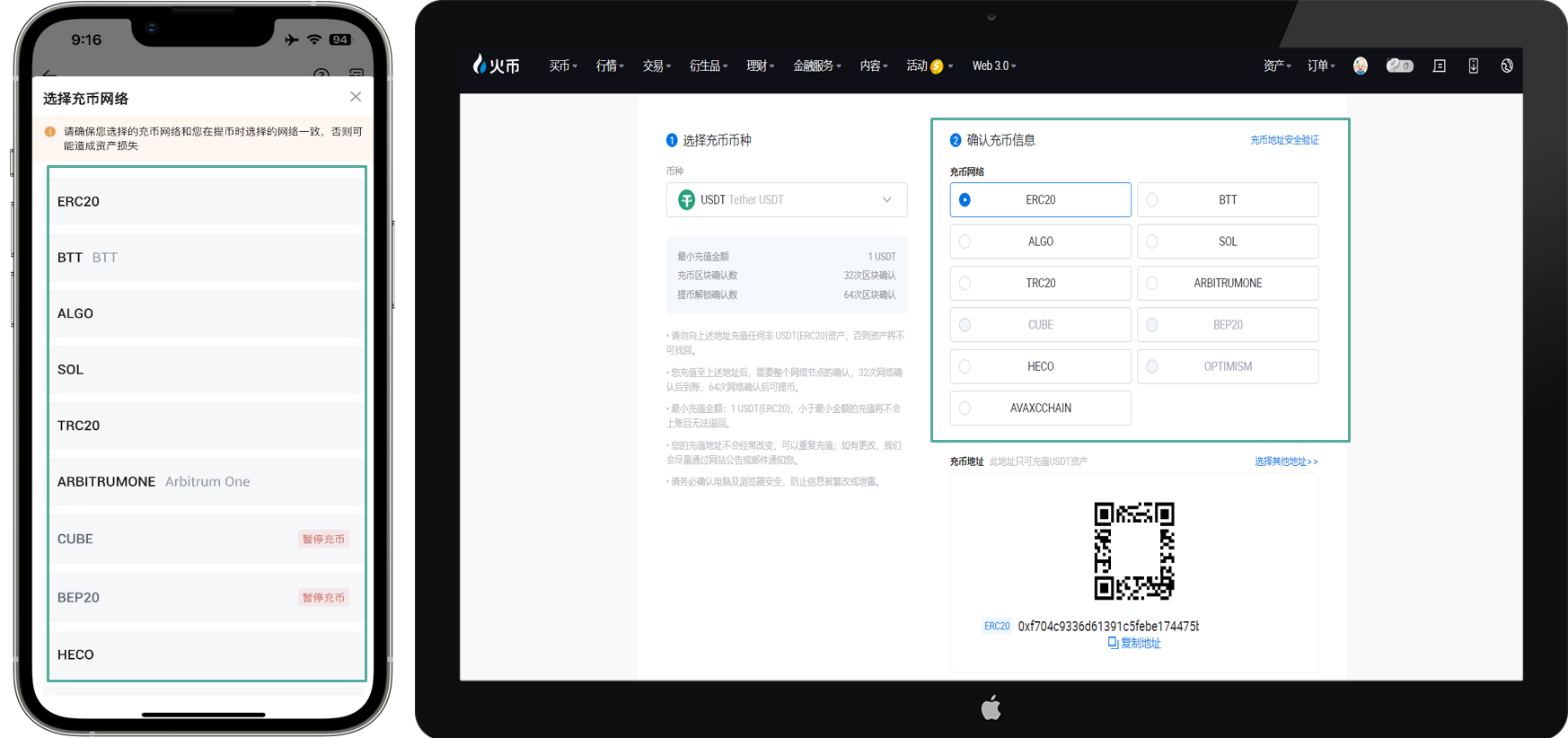
Task: Click the orange warning icon on phone
Action: pyautogui.click(x=50, y=132)
